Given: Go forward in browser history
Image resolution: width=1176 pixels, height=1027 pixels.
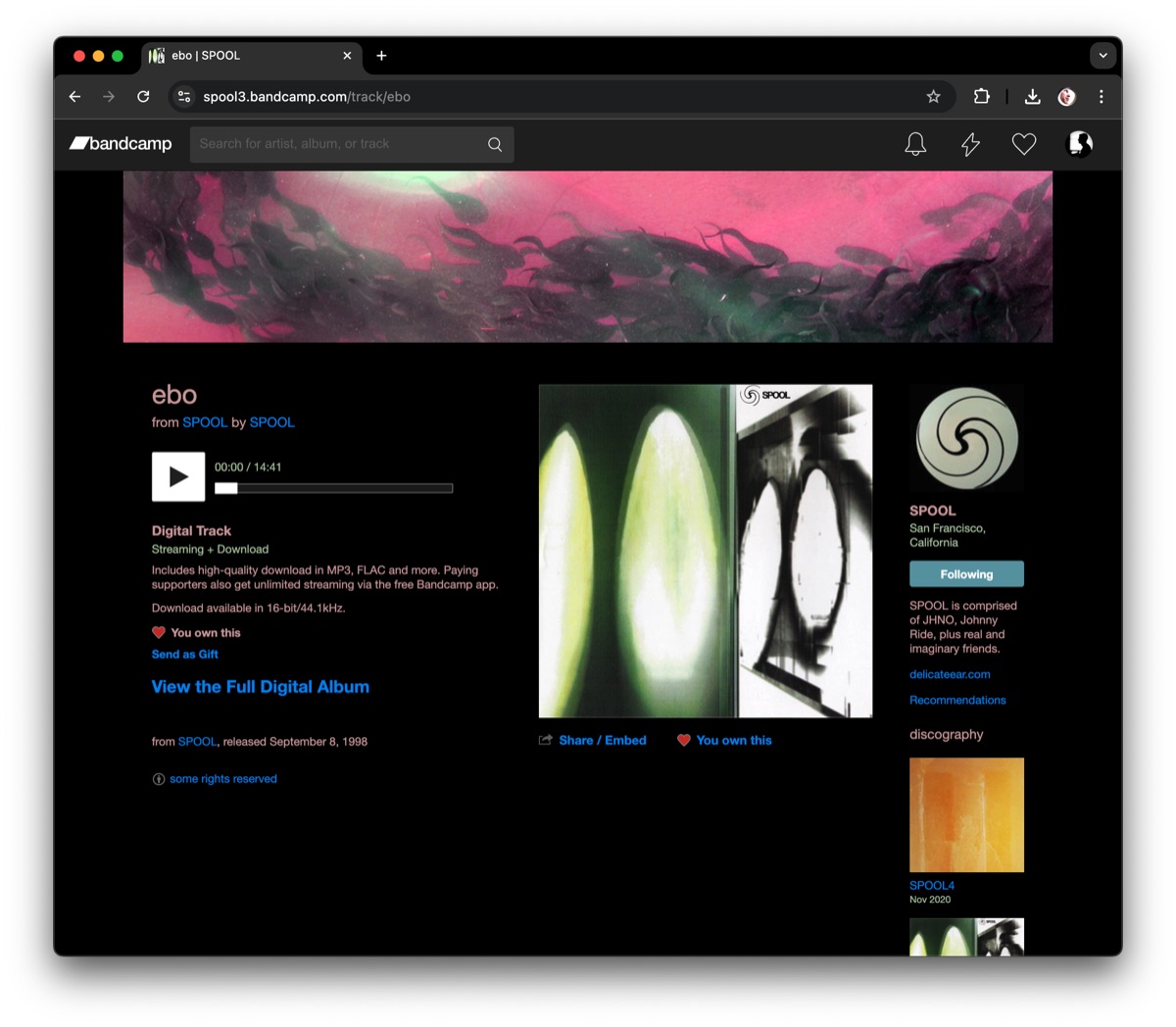Looking at the screenshot, I should pos(109,96).
